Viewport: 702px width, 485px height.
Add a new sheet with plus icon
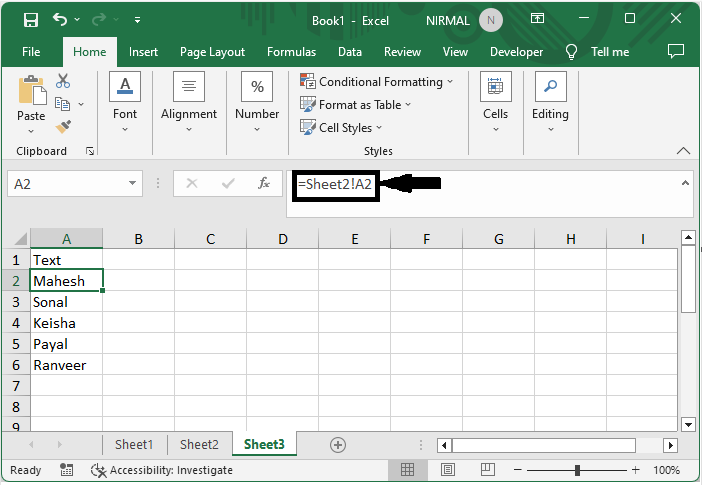click(338, 445)
